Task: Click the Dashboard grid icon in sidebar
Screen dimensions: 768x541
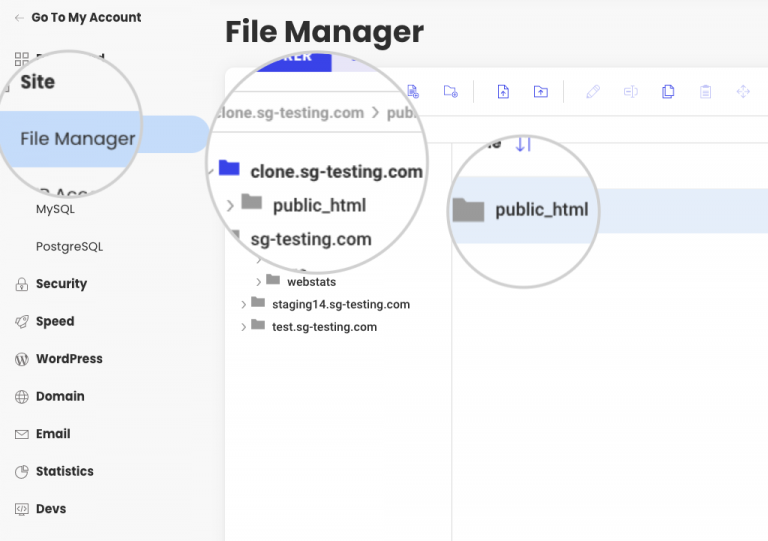Action: click(22, 59)
